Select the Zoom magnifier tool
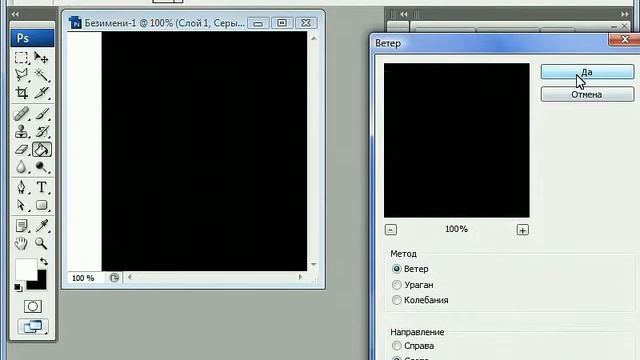 (41, 243)
